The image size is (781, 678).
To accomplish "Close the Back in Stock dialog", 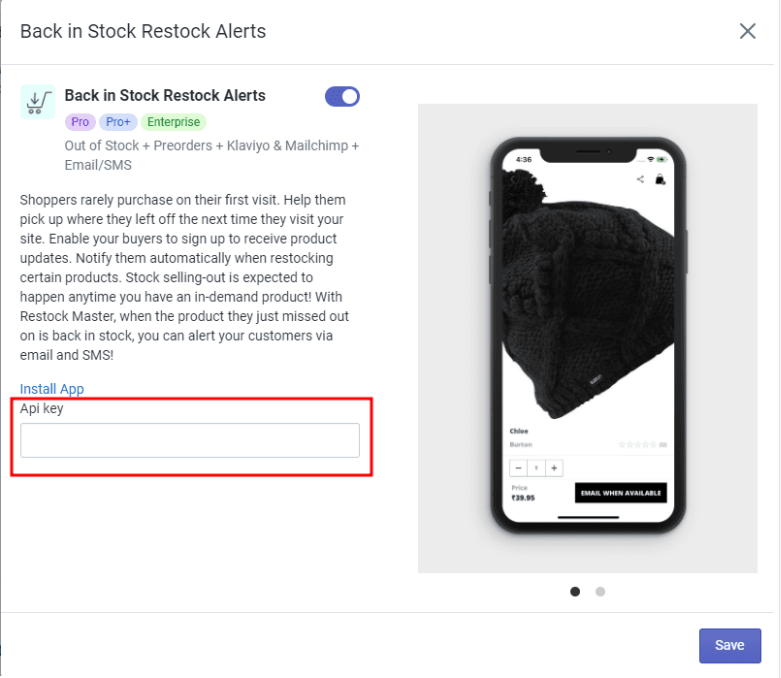I will click(747, 31).
